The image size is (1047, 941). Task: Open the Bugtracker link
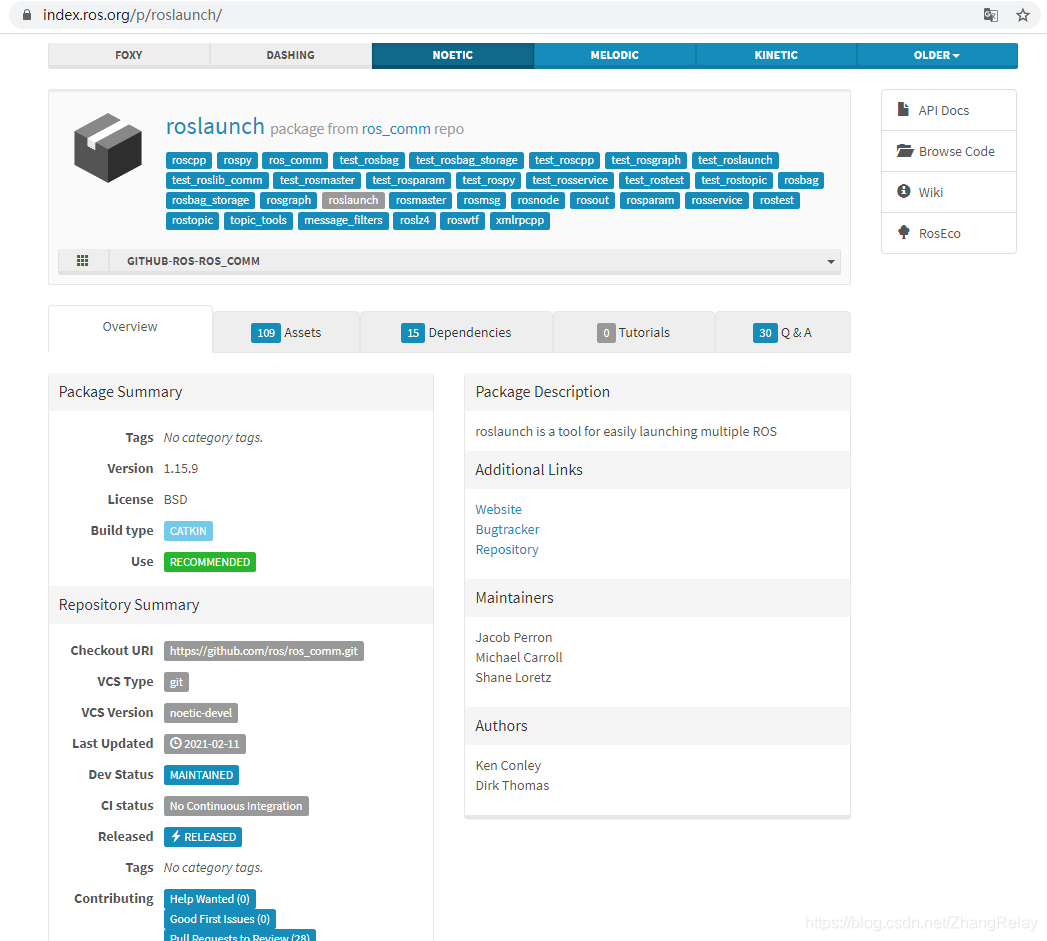pos(507,530)
